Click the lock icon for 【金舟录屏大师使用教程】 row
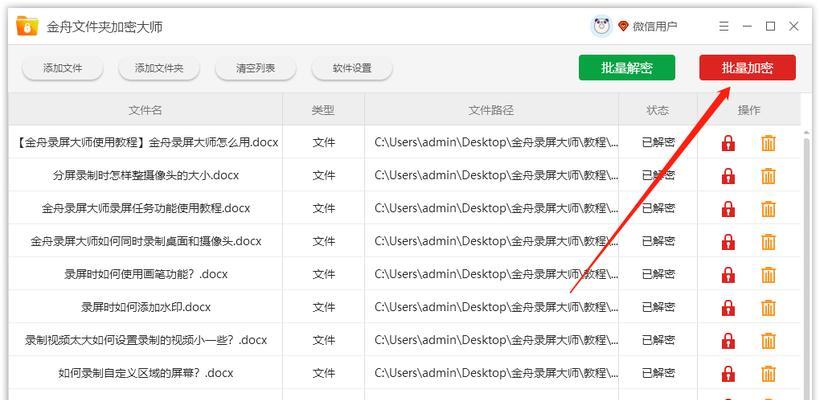The image size is (820, 400). [x=728, y=143]
